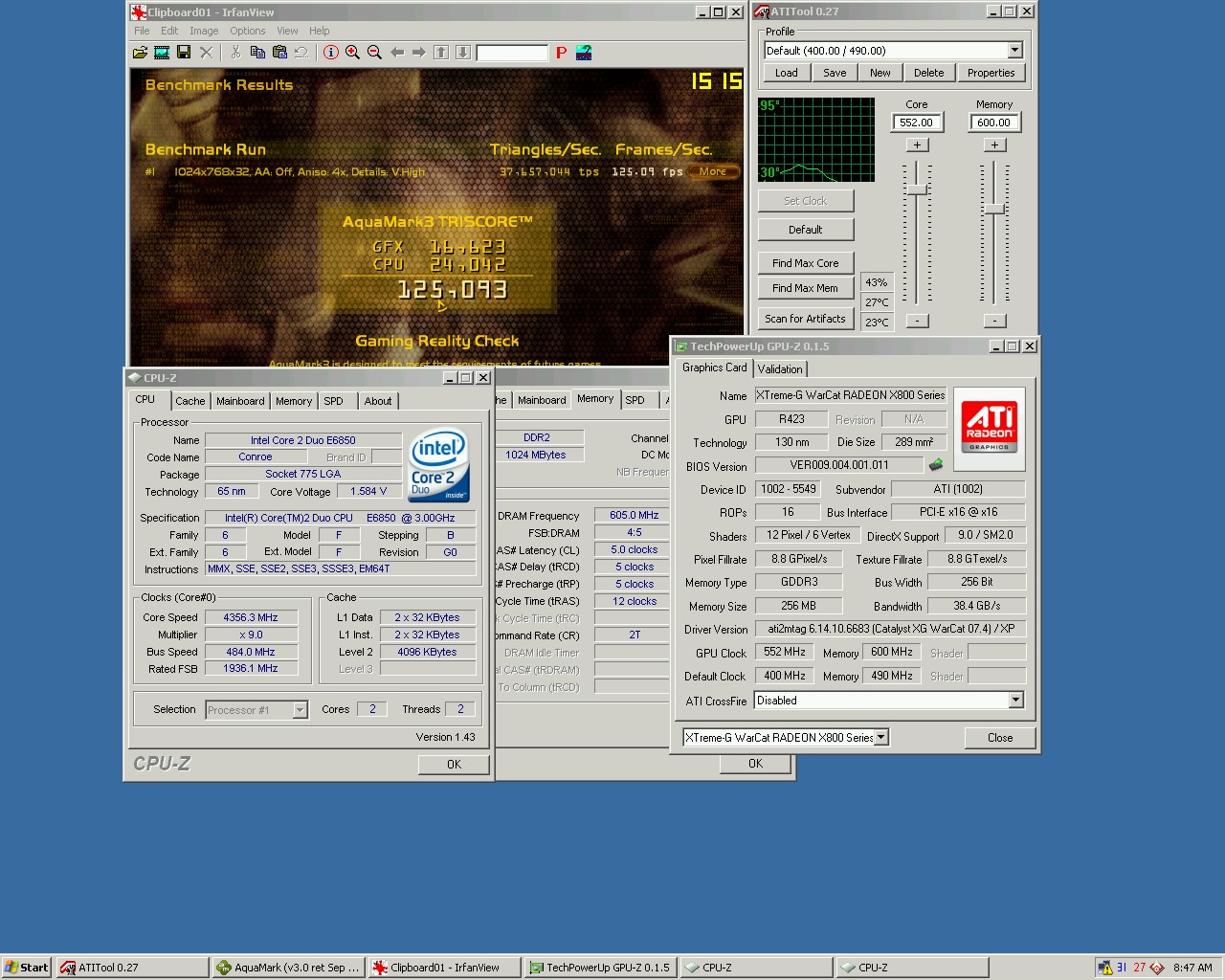The width and height of the screenshot is (1225, 980).
Task: Switch to the About tab in CPU-Z
Action: click(x=378, y=401)
